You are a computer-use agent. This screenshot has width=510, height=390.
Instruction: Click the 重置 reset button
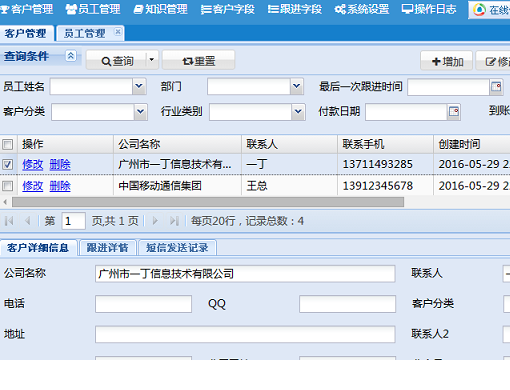tap(199, 61)
